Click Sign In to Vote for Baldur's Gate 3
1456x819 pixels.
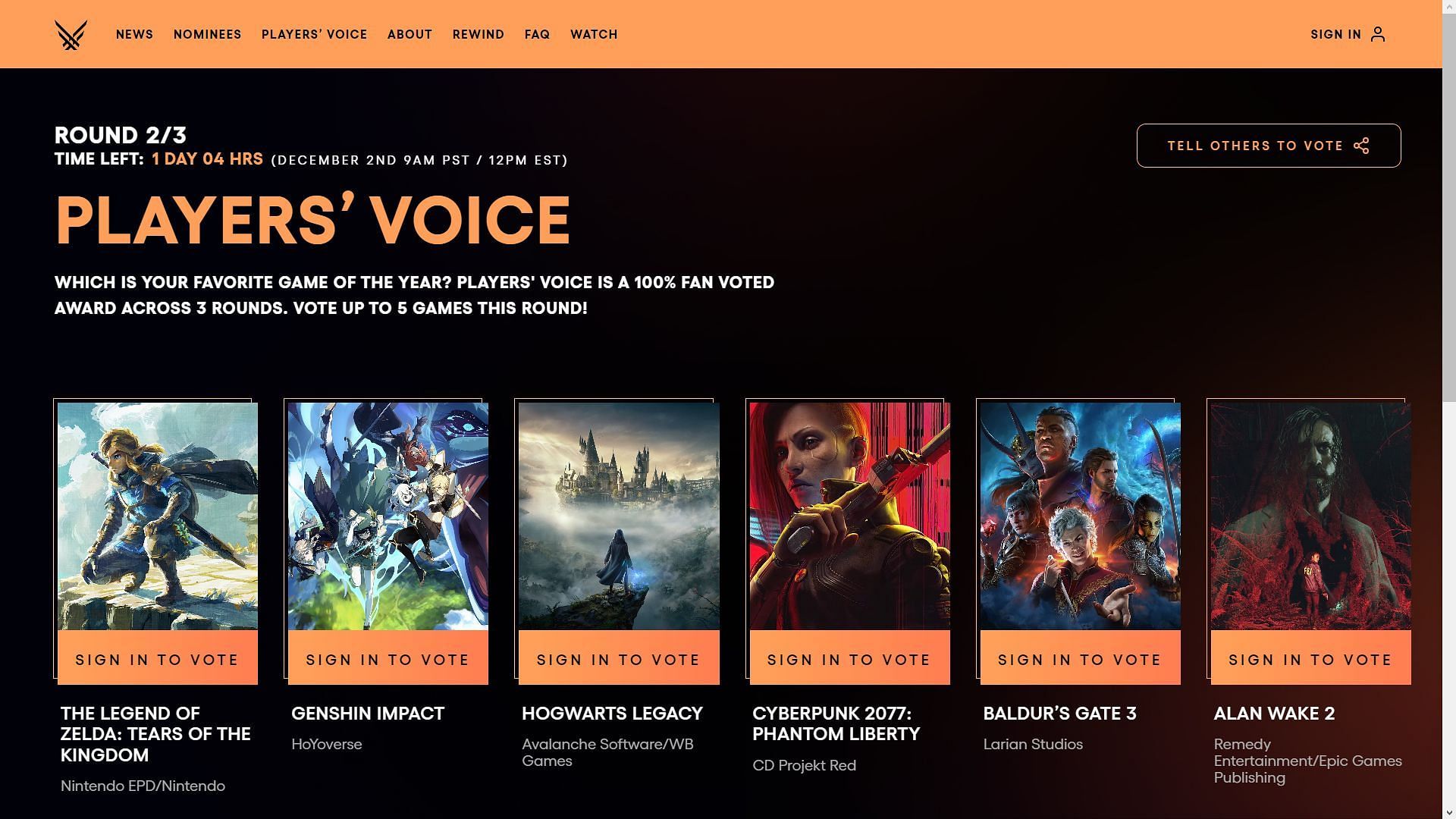point(1079,658)
